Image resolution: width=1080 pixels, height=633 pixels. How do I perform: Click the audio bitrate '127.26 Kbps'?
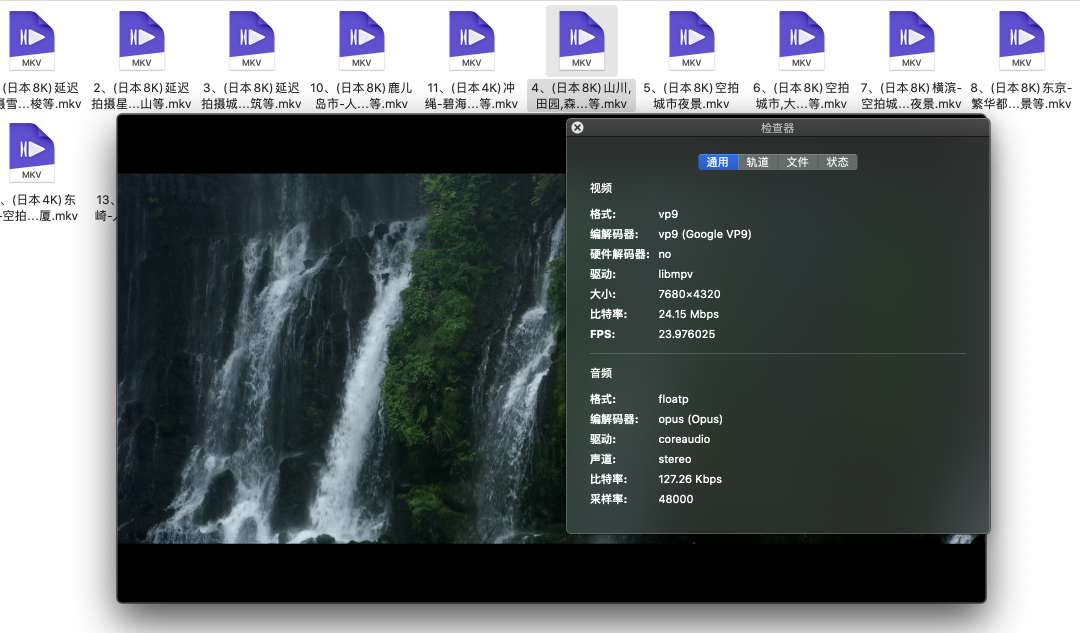click(x=690, y=479)
